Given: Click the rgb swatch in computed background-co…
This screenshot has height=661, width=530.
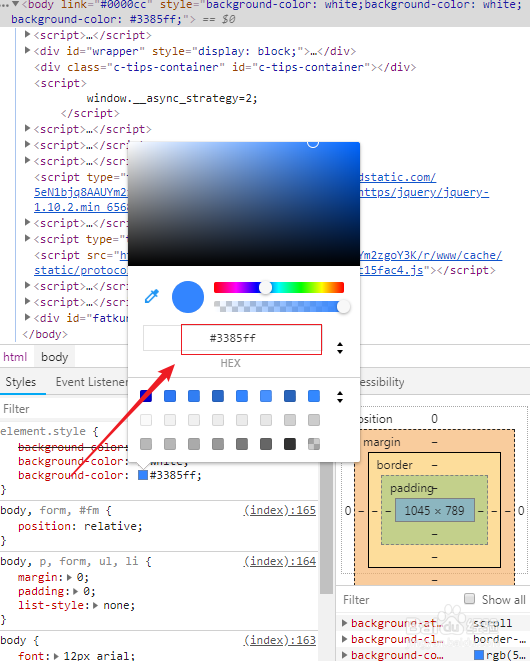Looking at the screenshot, I should pyautogui.click(x=479, y=655).
